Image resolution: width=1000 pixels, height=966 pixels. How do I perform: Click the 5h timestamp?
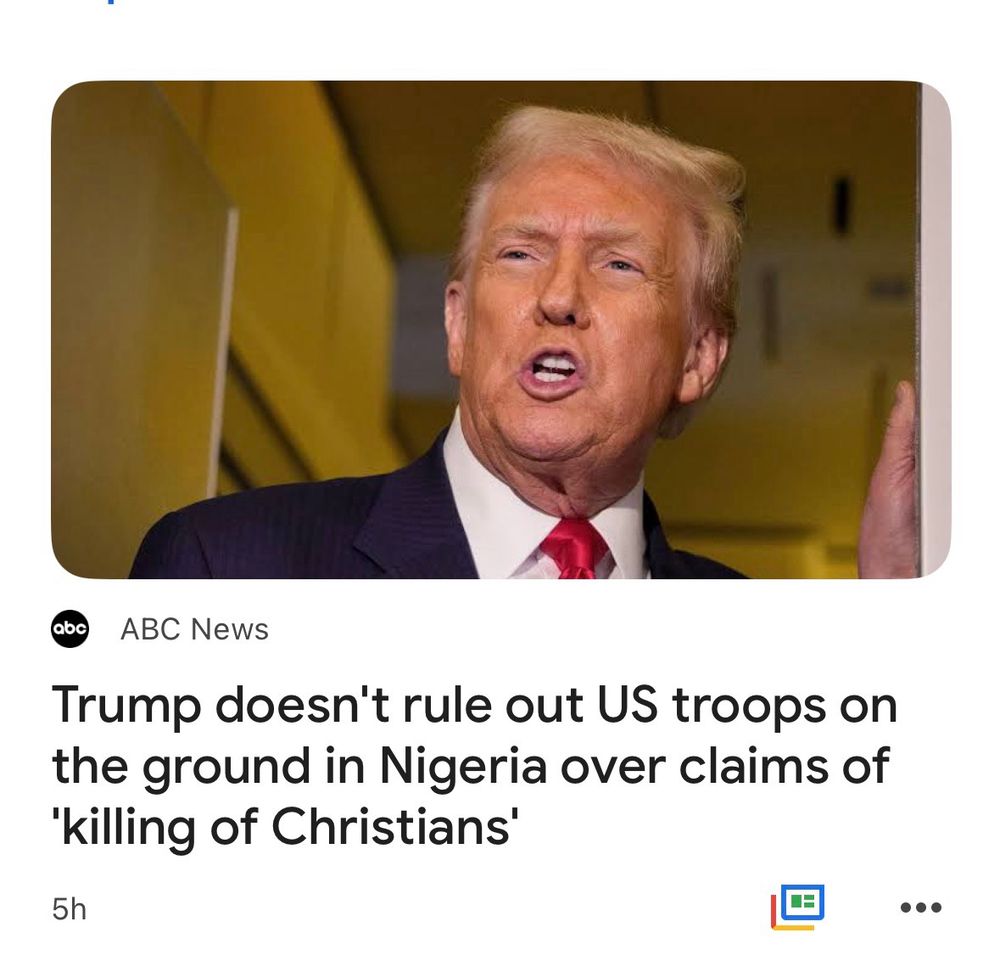[x=69, y=909]
